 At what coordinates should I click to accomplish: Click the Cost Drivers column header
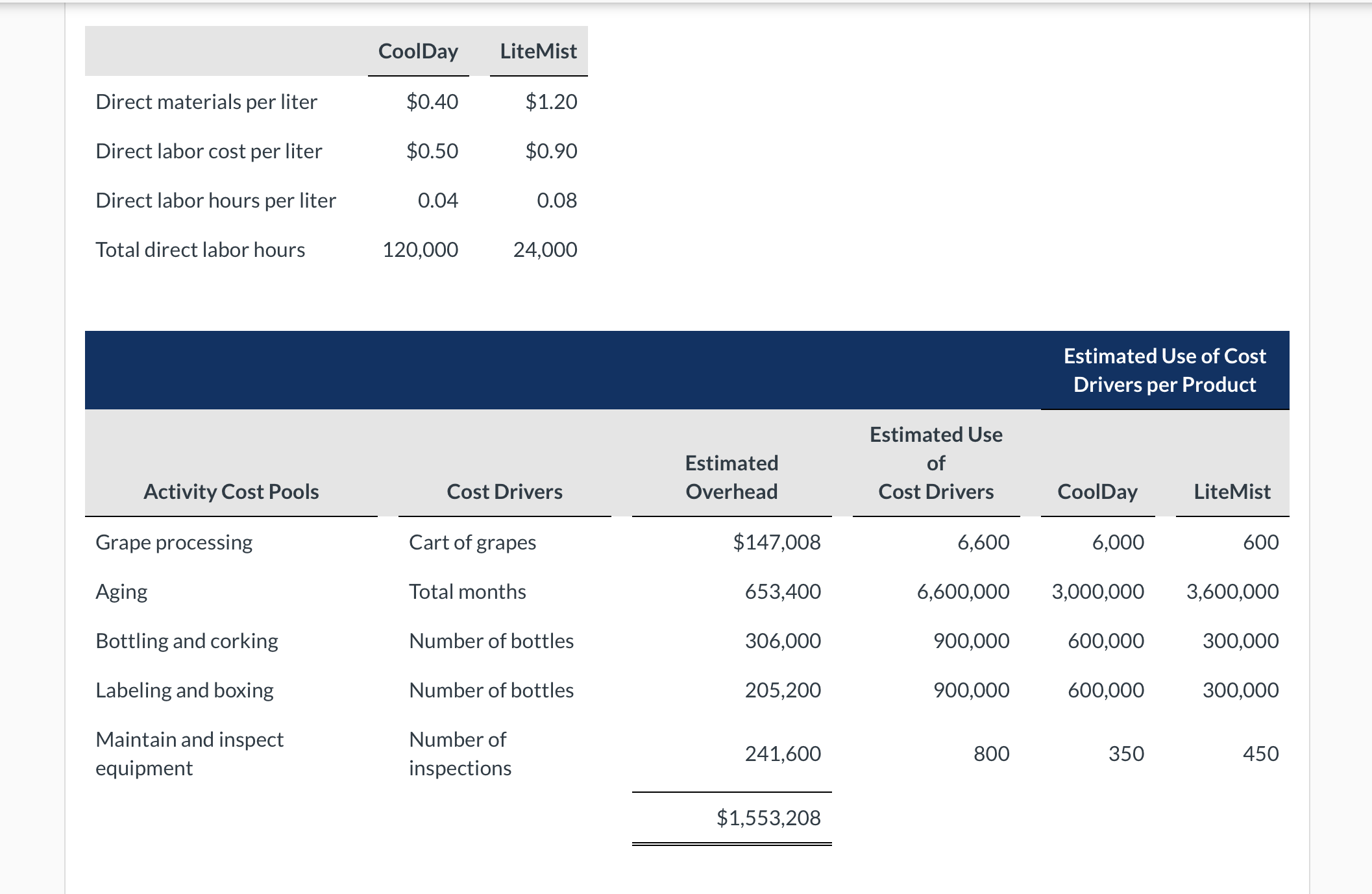tap(504, 492)
